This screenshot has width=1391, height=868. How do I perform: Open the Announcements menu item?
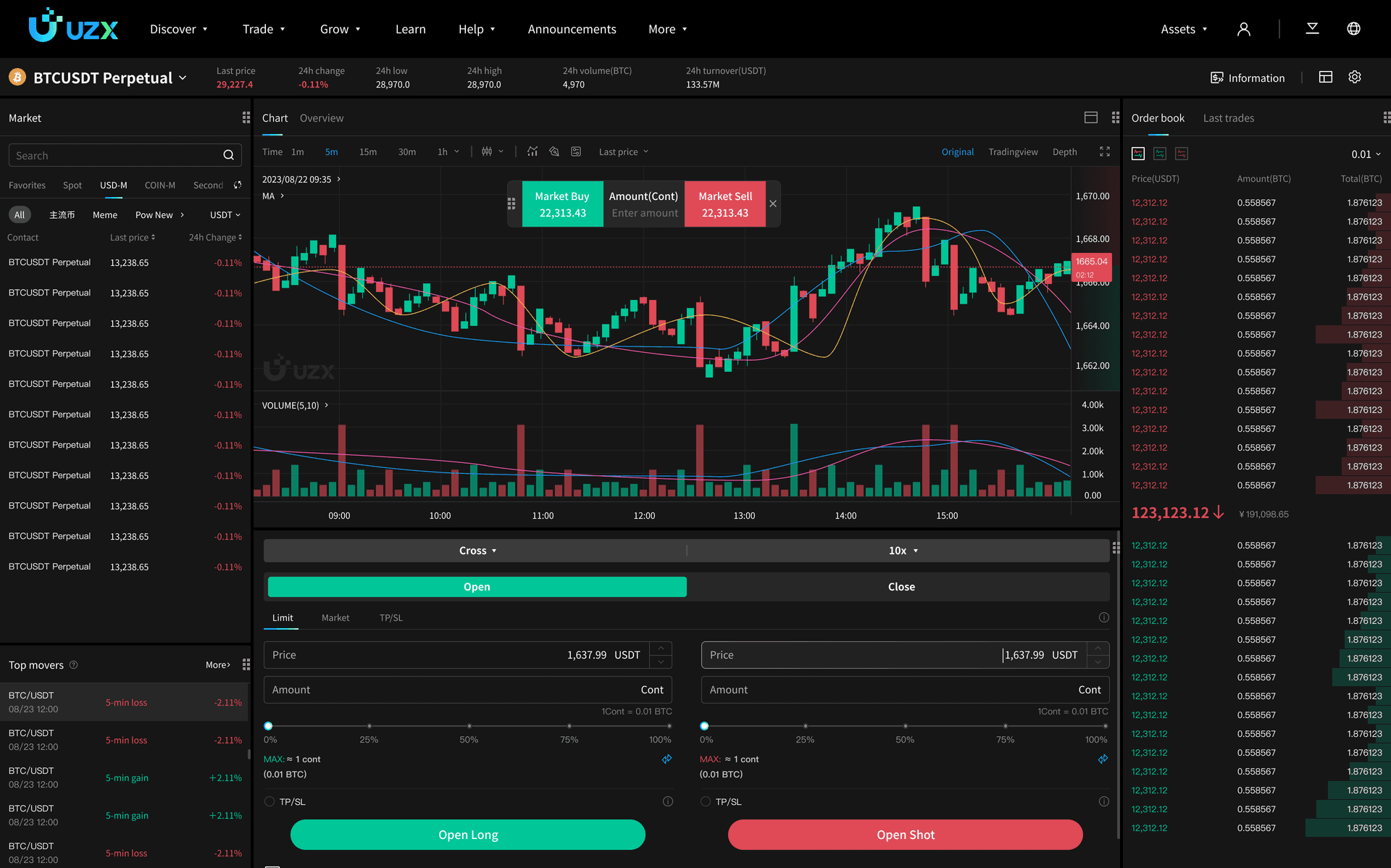point(572,29)
